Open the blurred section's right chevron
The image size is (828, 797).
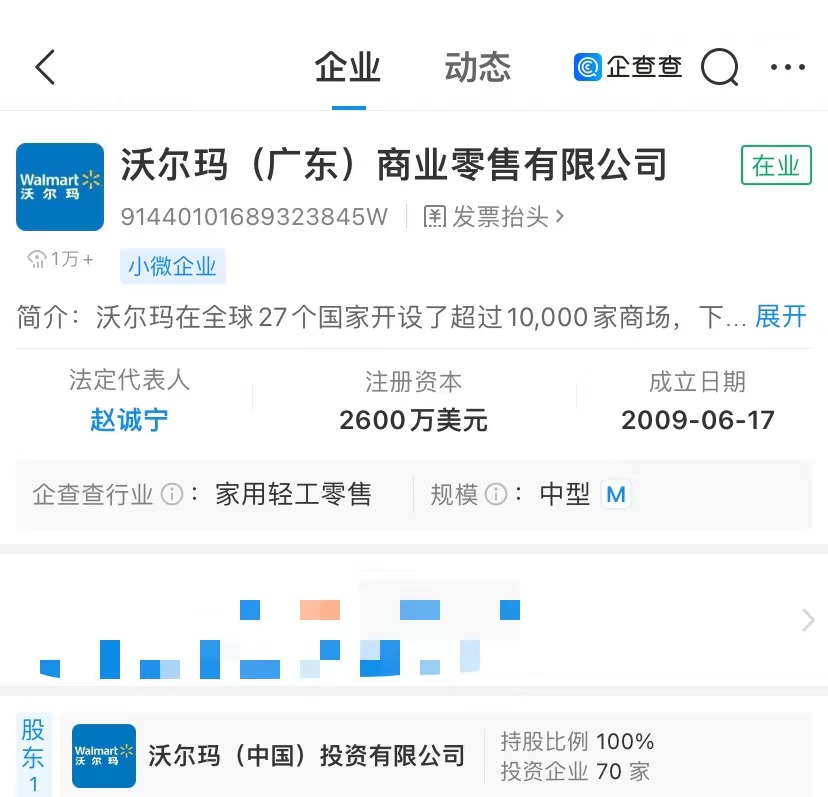click(x=808, y=620)
